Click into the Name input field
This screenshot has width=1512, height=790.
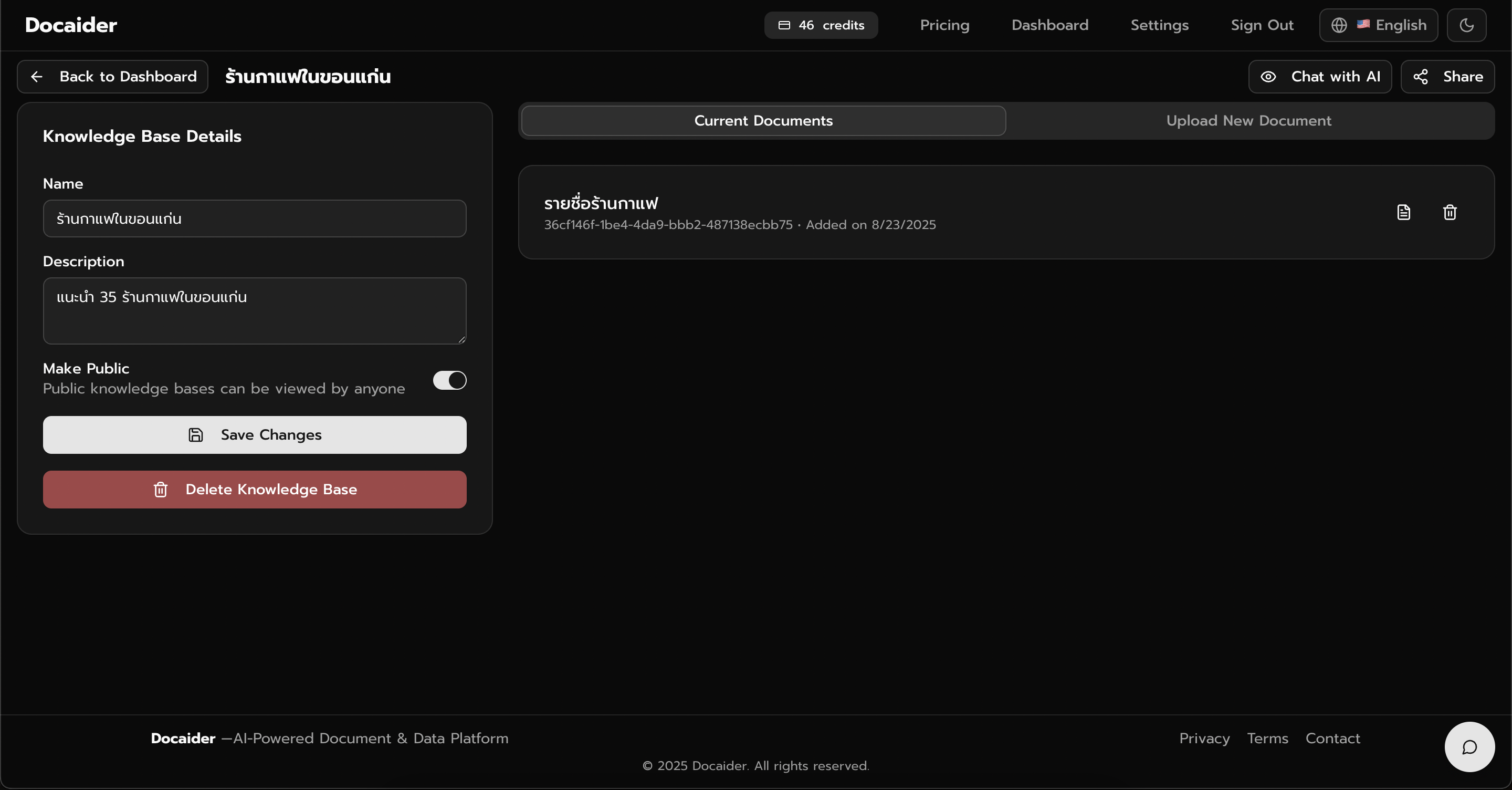[x=254, y=219]
